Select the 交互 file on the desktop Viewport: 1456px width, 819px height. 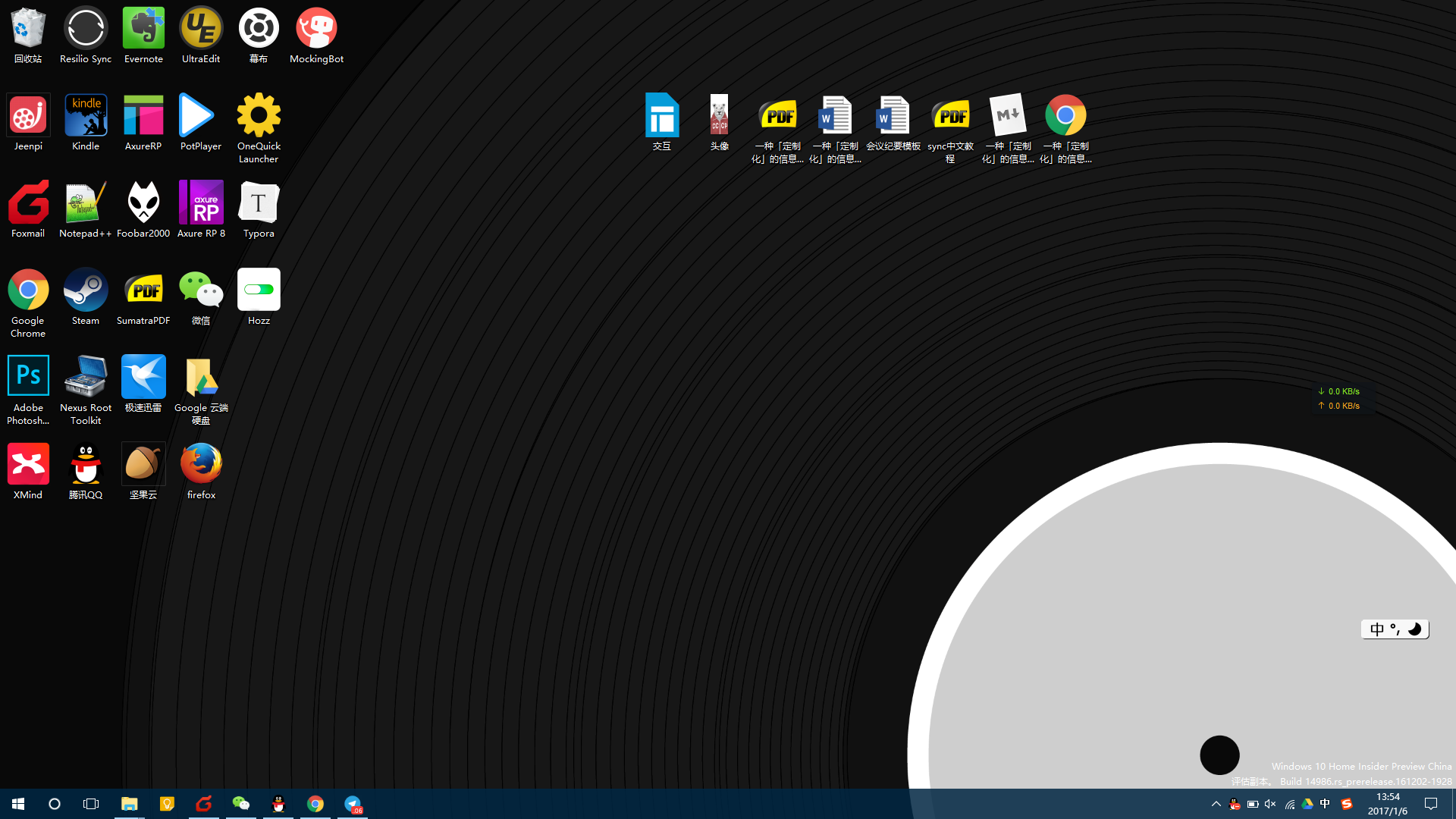662,123
